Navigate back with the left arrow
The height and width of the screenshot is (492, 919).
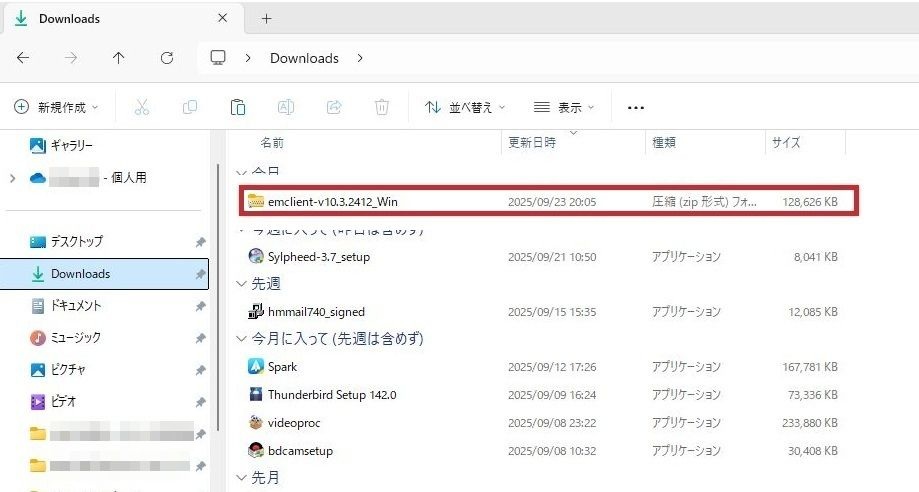pyautogui.click(x=24, y=58)
